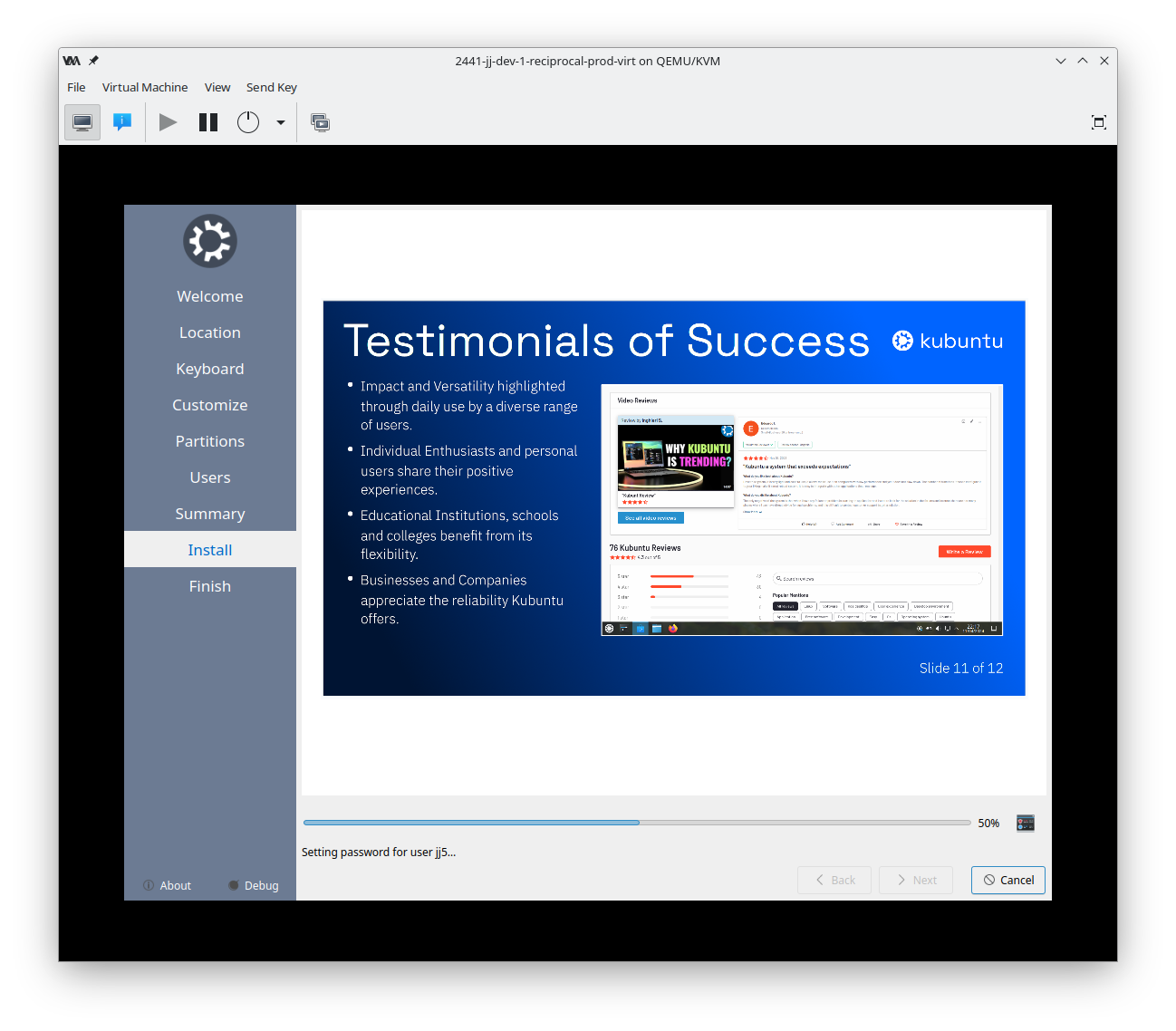Select the Install step
The height and width of the screenshot is (1031, 1176).
[210, 550]
